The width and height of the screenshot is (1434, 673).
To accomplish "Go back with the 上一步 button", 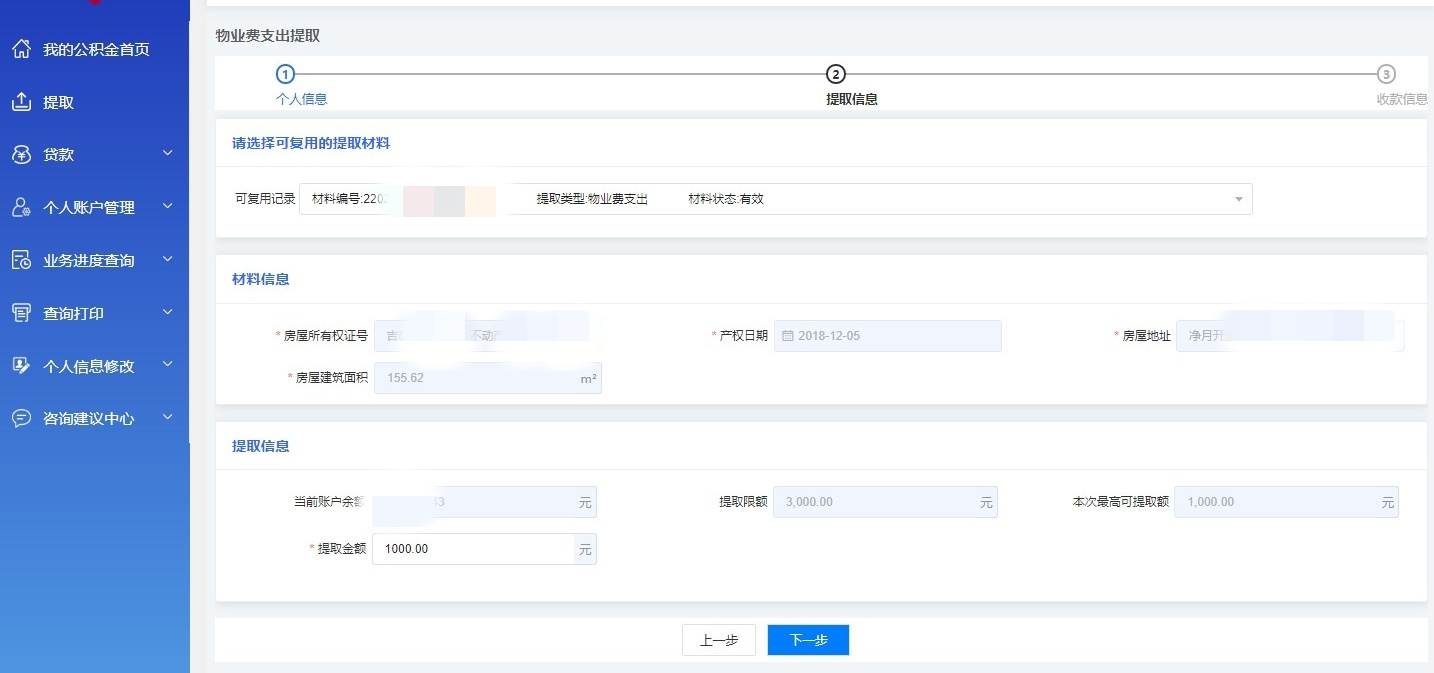I will click(718, 640).
